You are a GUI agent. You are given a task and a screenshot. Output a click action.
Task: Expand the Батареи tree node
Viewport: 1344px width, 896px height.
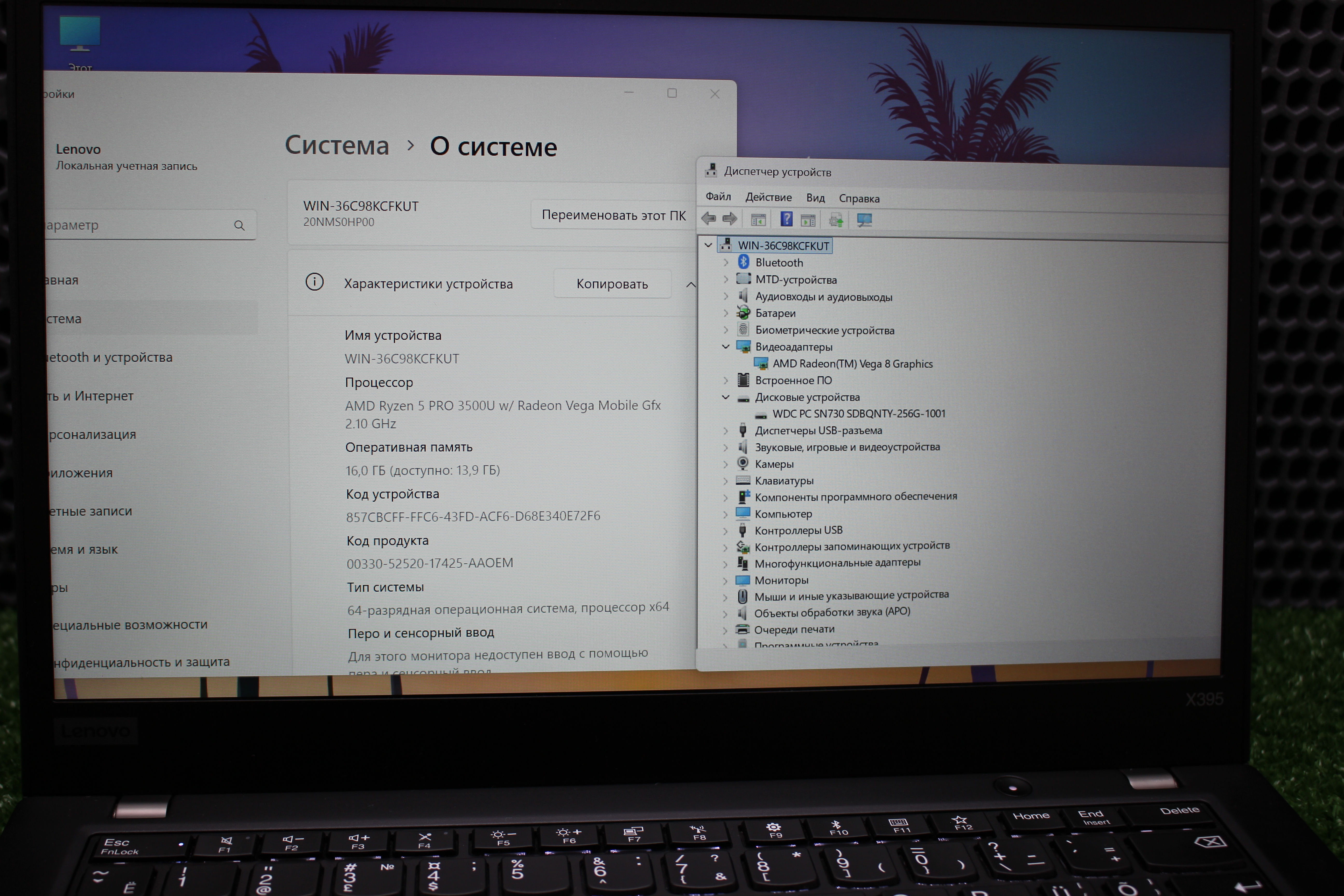tap(726, 313)
